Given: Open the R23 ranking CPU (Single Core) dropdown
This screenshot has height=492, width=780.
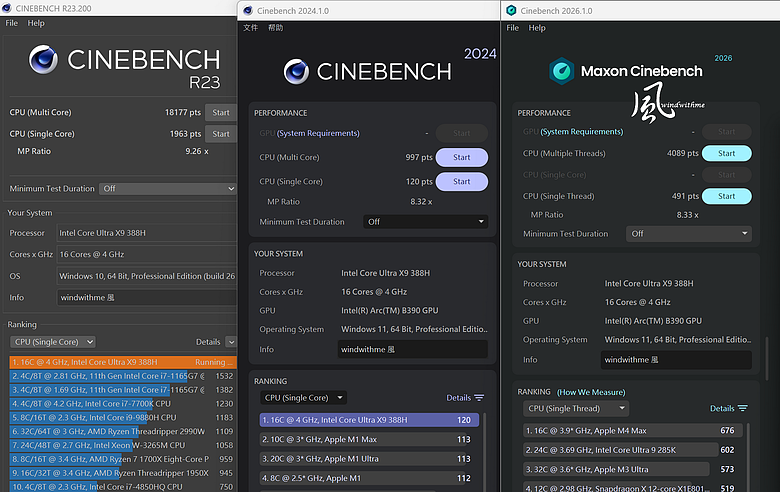Looking at the screenshot, I should click(53, 342).
